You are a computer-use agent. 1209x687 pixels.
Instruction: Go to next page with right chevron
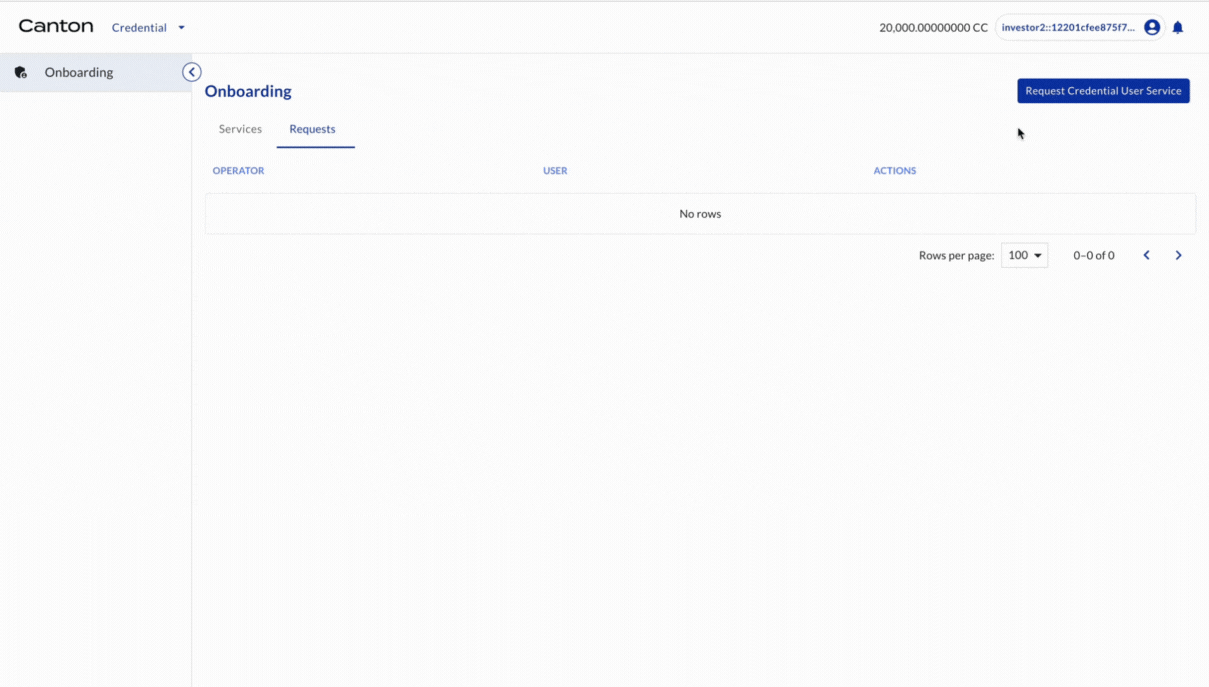tap(1178, 255)
